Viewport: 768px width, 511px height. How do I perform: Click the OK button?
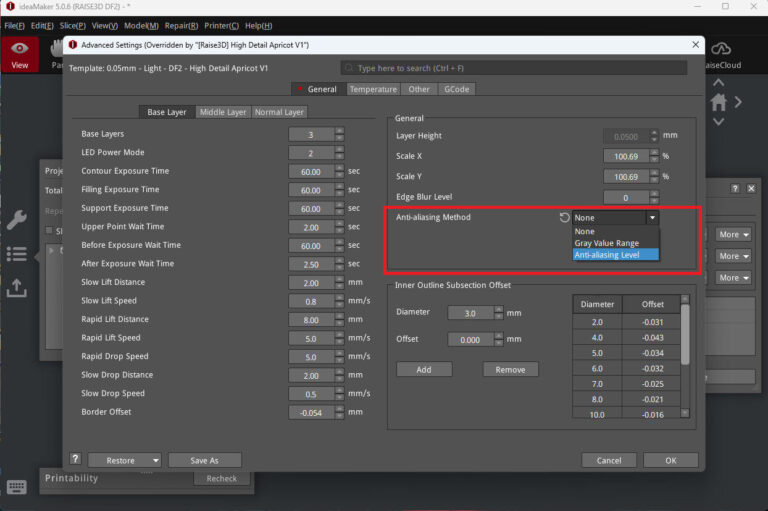(671, 461)
